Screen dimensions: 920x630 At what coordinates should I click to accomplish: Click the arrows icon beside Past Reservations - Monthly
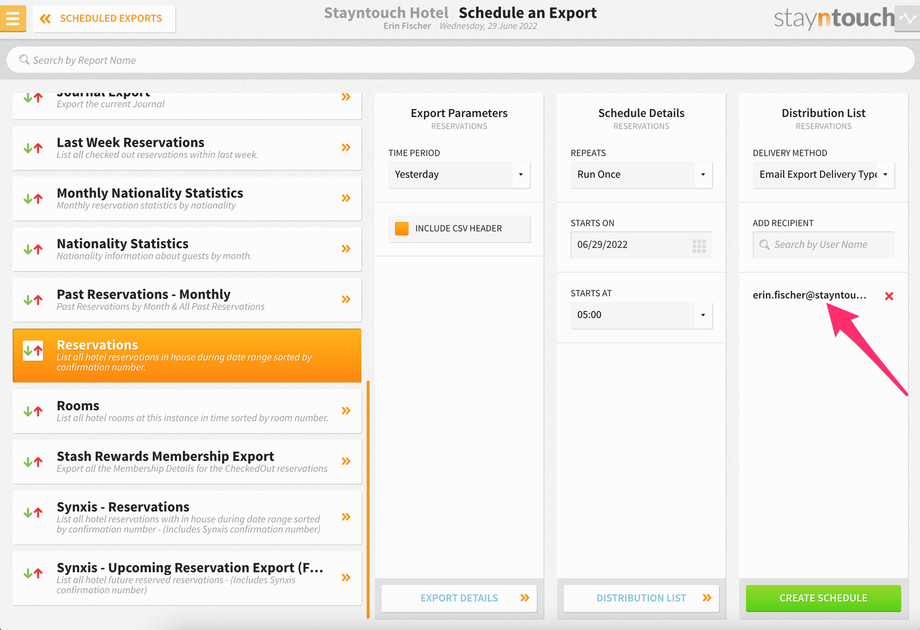tap(33, 300)
